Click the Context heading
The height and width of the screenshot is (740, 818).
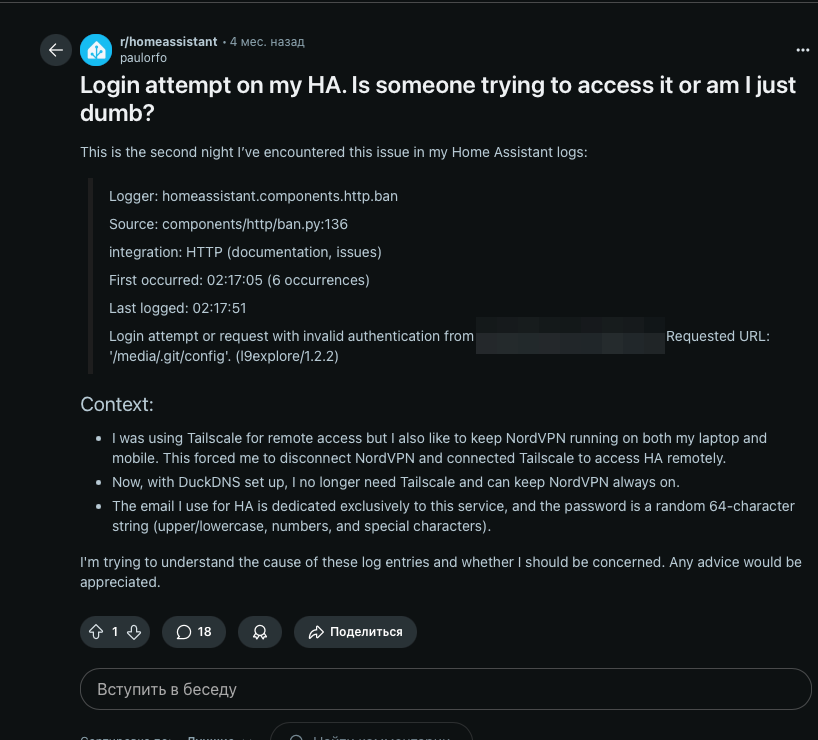click(117, 405)
